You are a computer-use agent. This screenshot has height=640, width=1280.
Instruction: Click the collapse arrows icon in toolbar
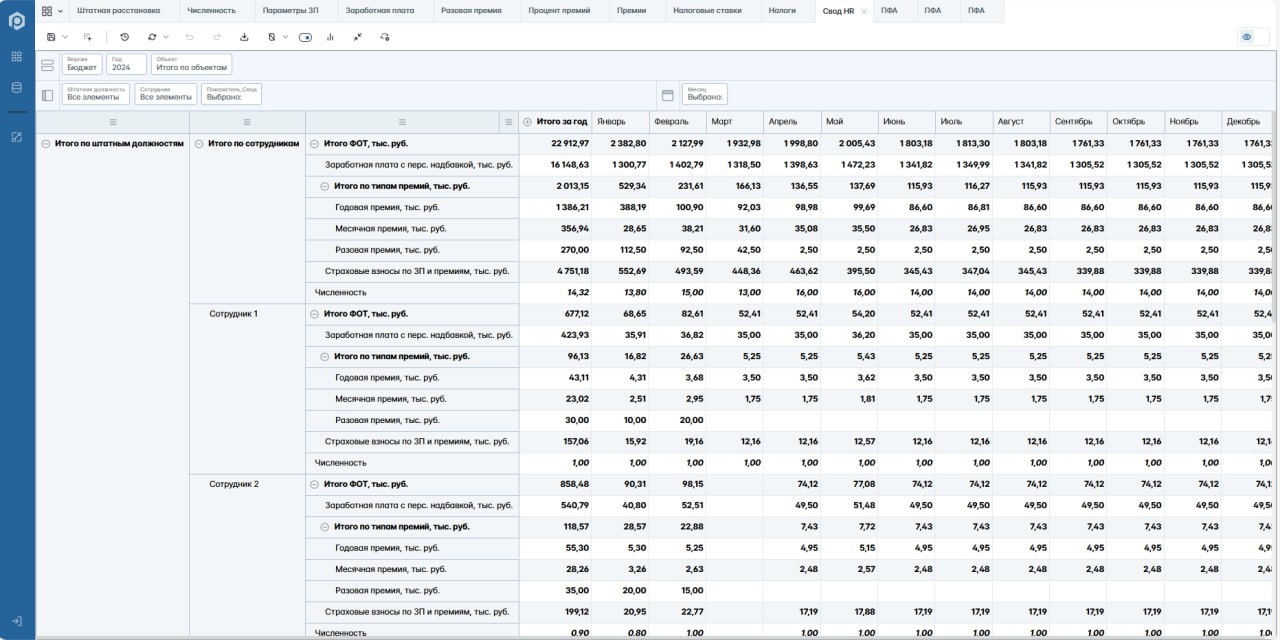357,37
